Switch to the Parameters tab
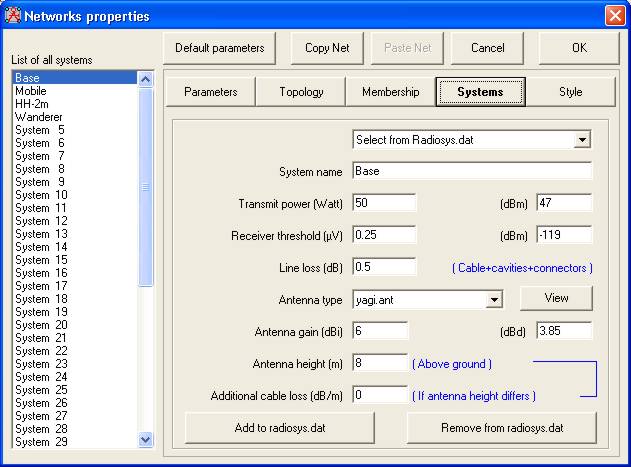This screenshot has width=631, height=467. 210,92
